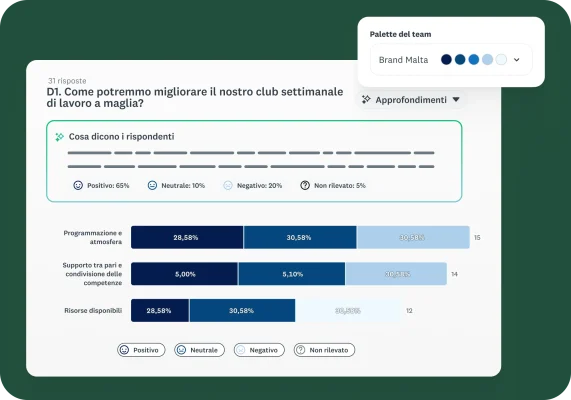Click the Non rilevato: 5% label

point(340,185)
